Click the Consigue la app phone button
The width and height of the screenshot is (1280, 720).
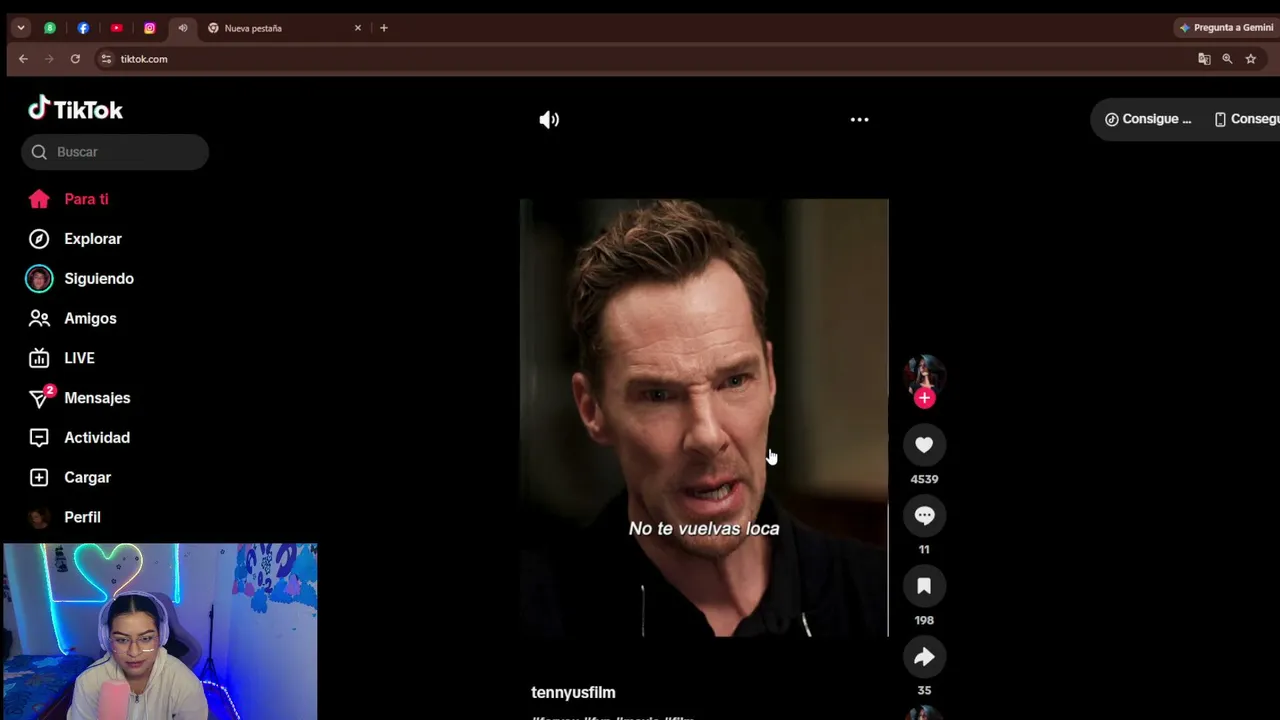point(1246,119)
